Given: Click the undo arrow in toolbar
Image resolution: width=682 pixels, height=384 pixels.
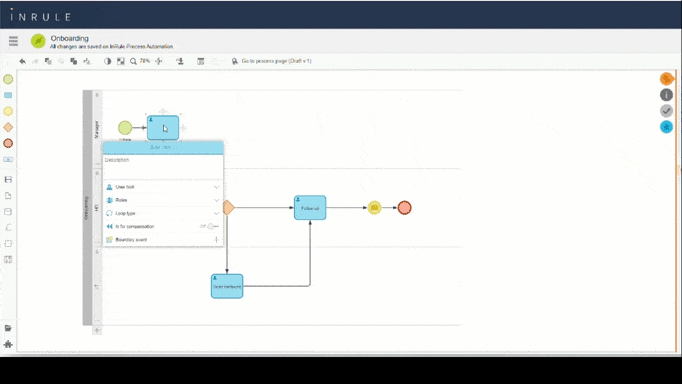Looking at the screenshot, I should pyautogui.click(x=23, y=61).
